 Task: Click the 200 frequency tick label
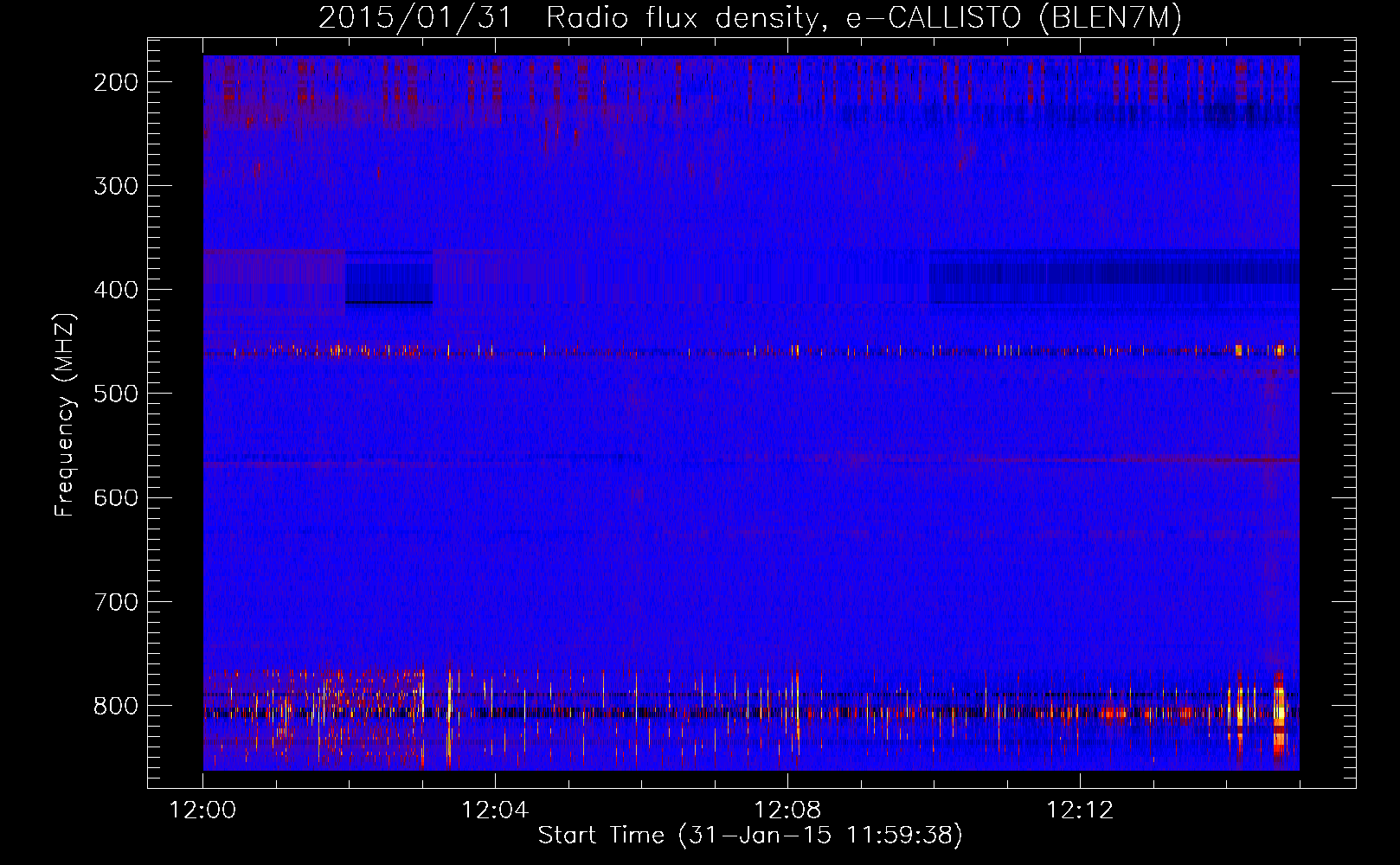click(x=115, y=82)
